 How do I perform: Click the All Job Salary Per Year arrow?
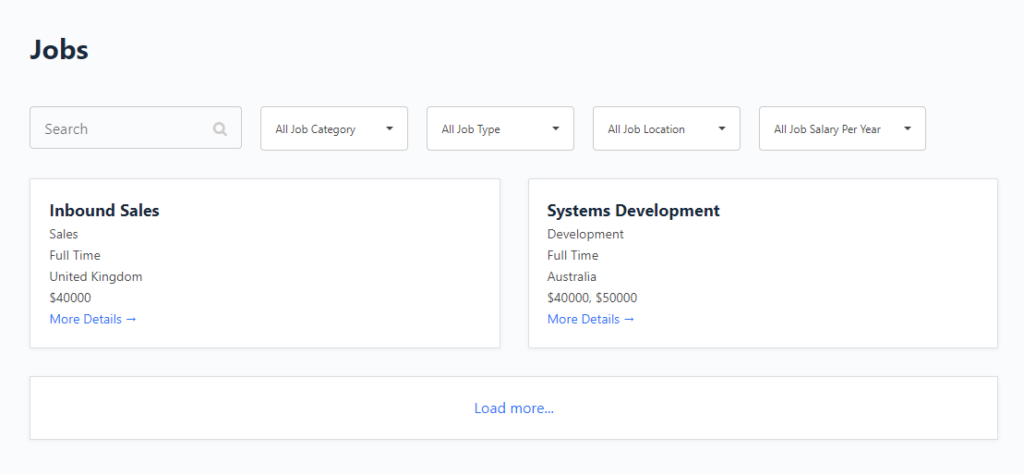click(907, 129)
